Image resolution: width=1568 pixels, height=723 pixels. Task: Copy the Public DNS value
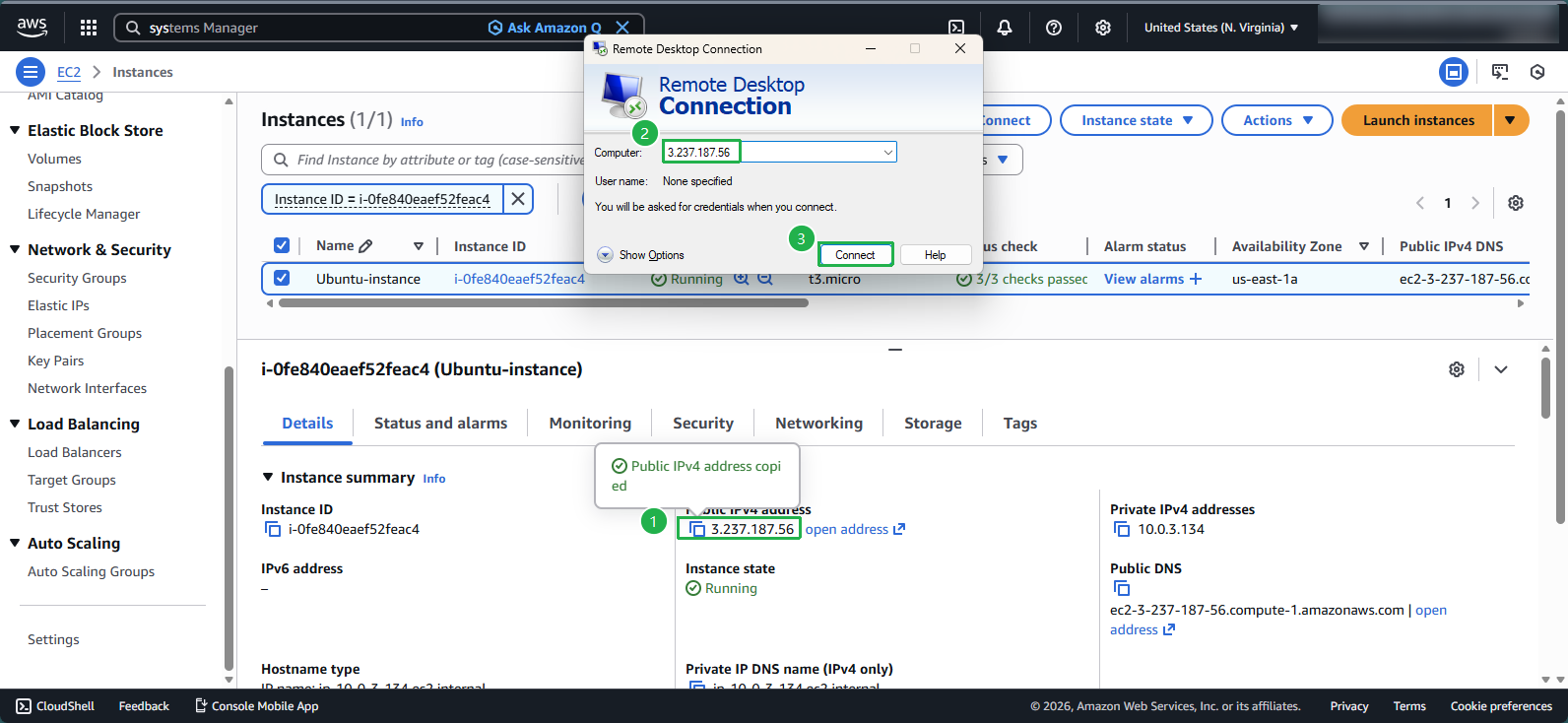point(1122,588)
